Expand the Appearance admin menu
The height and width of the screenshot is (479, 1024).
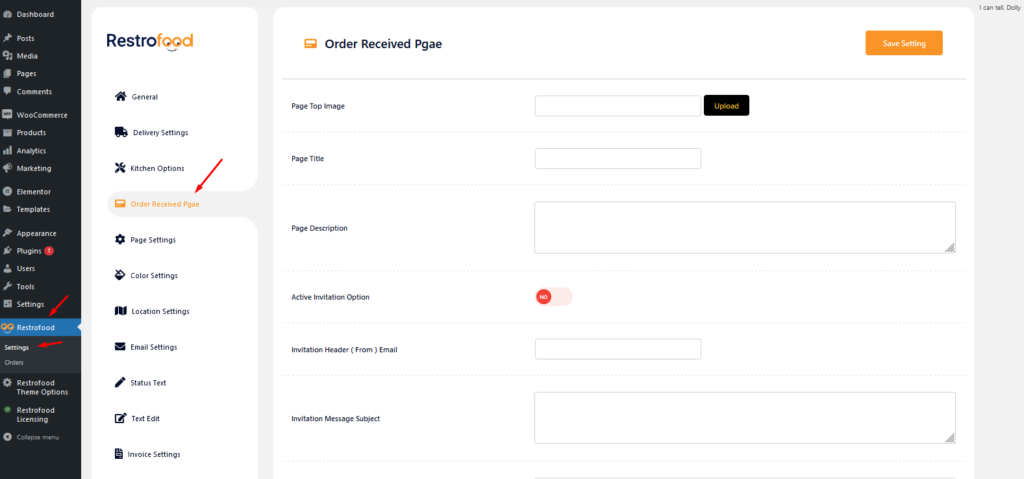pos(36,233)
